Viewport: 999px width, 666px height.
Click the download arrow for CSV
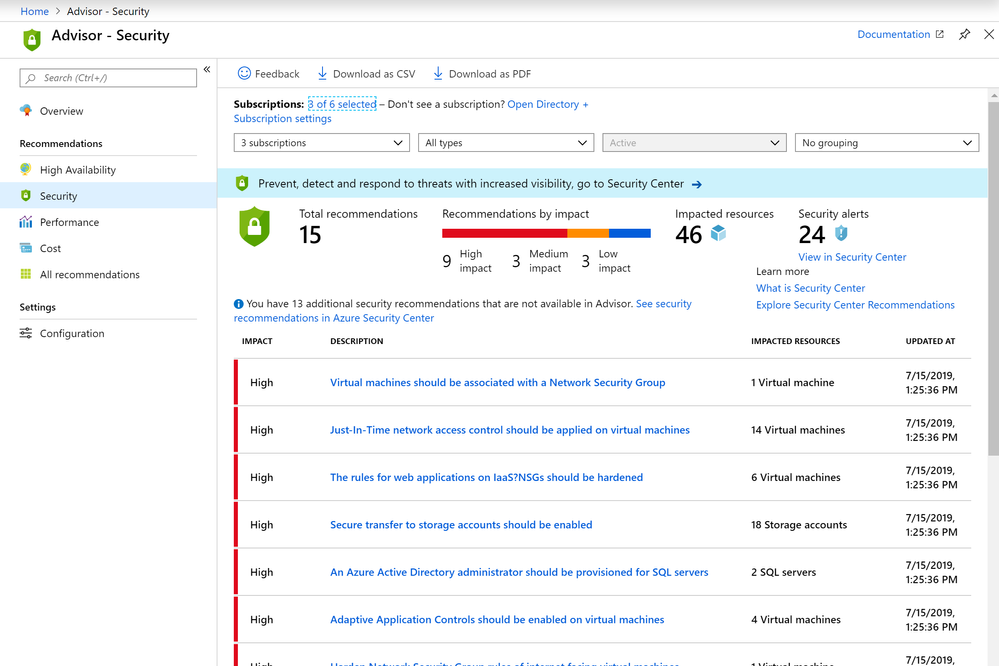[322, 73]
